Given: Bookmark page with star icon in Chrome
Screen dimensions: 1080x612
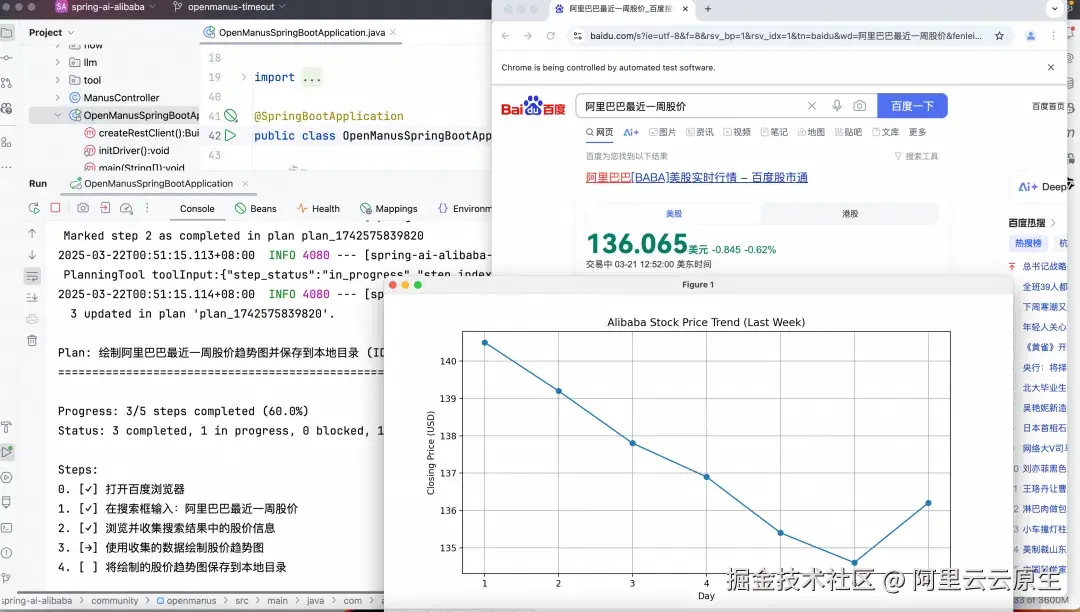Looking at the screenshot, I should point(999,36).
